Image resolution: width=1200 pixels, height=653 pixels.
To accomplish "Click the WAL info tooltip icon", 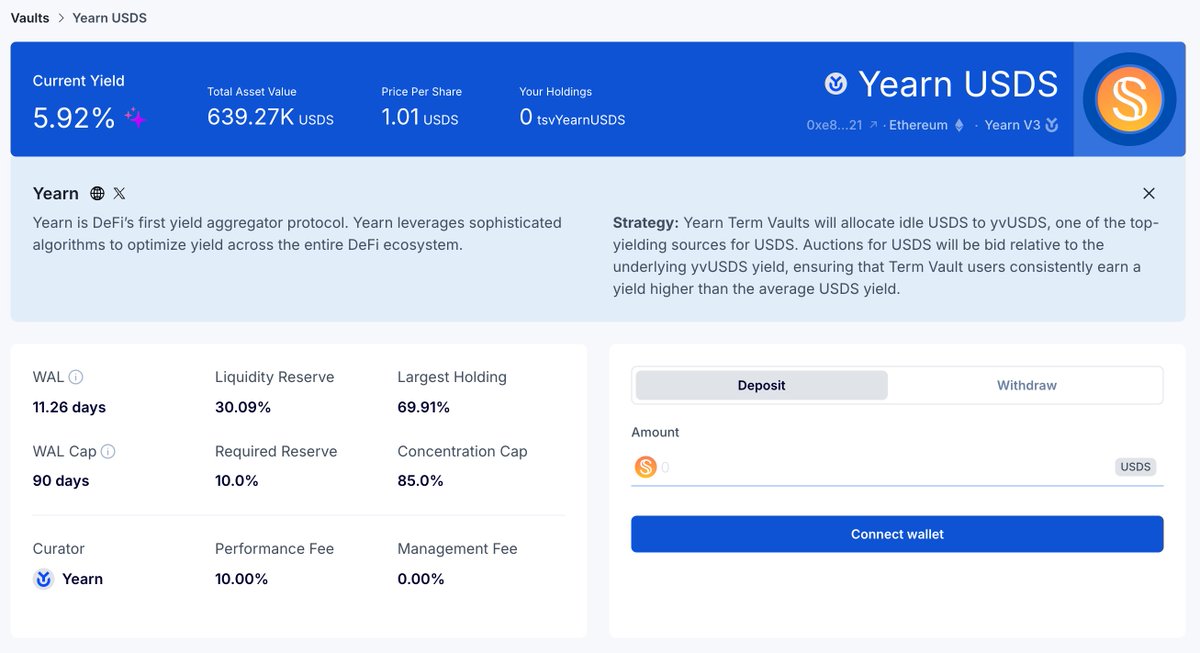I will (x=76, y=377).
